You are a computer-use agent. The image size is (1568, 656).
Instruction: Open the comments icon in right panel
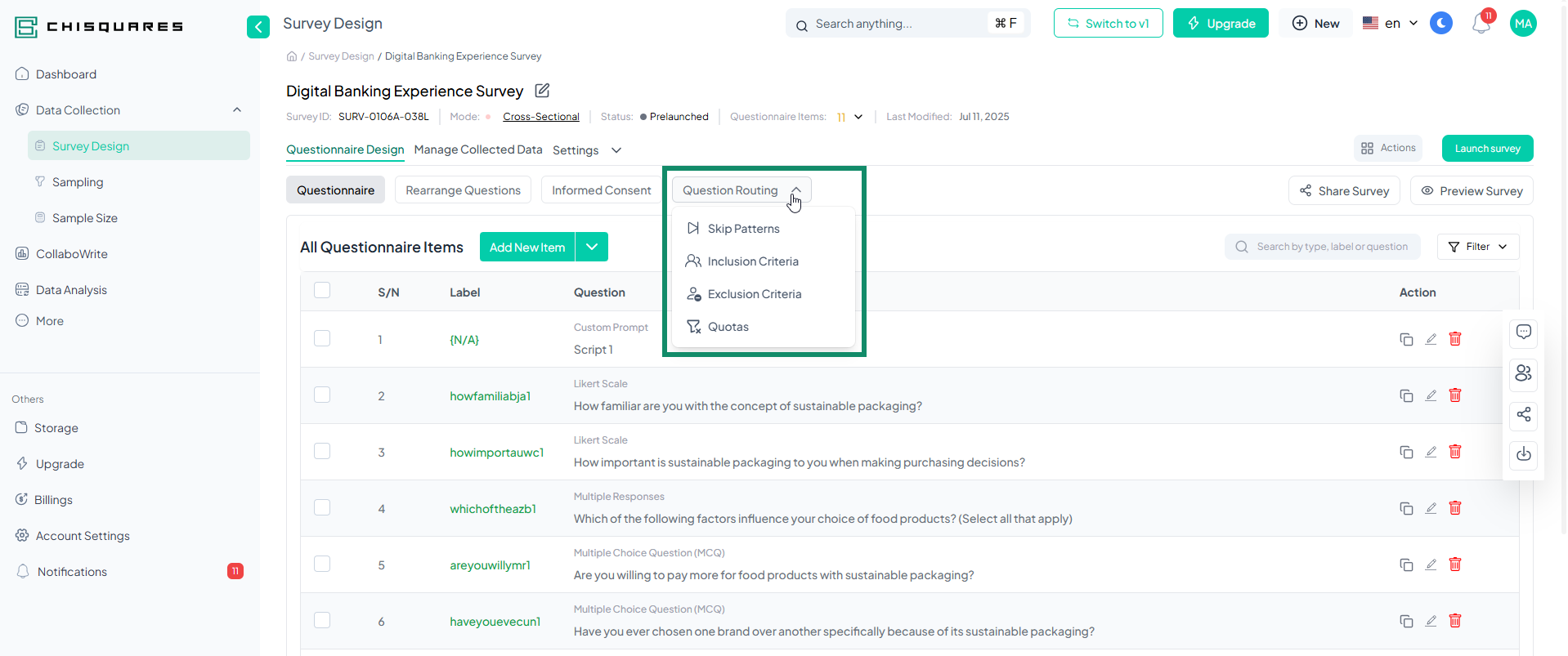click(x=1524, y=332)
